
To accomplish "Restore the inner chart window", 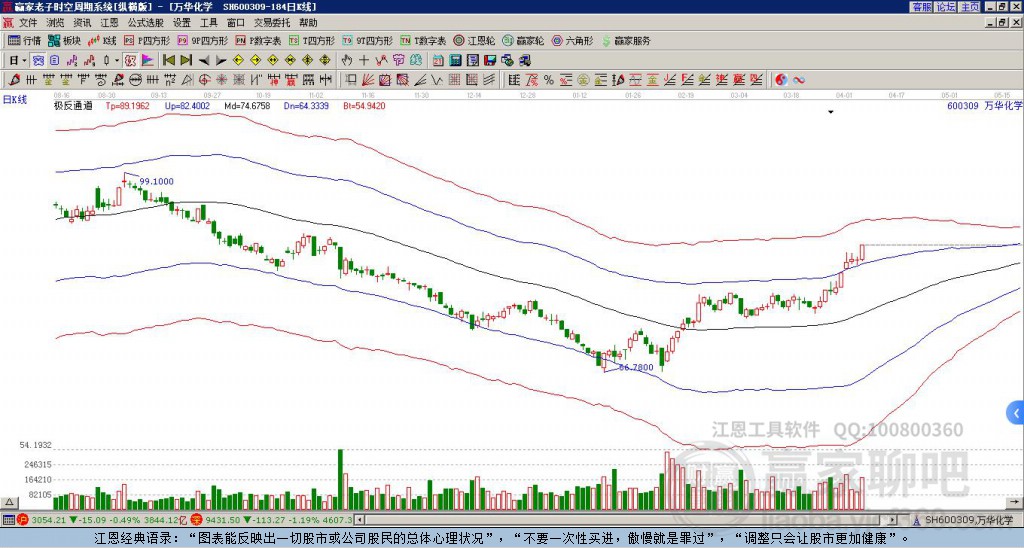I will click(x=1002, y=23).
